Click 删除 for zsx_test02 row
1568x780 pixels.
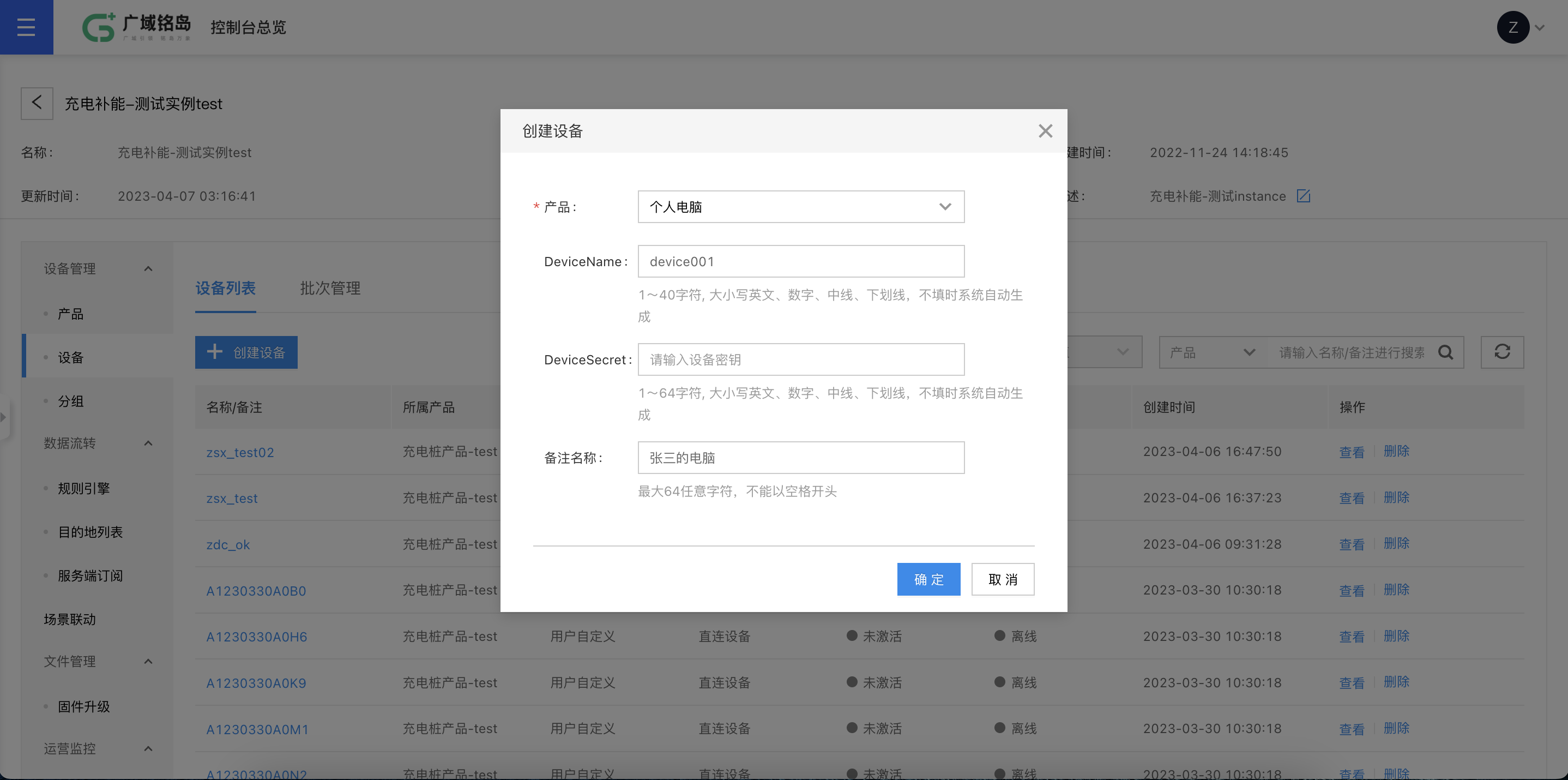coord(1396,451)
